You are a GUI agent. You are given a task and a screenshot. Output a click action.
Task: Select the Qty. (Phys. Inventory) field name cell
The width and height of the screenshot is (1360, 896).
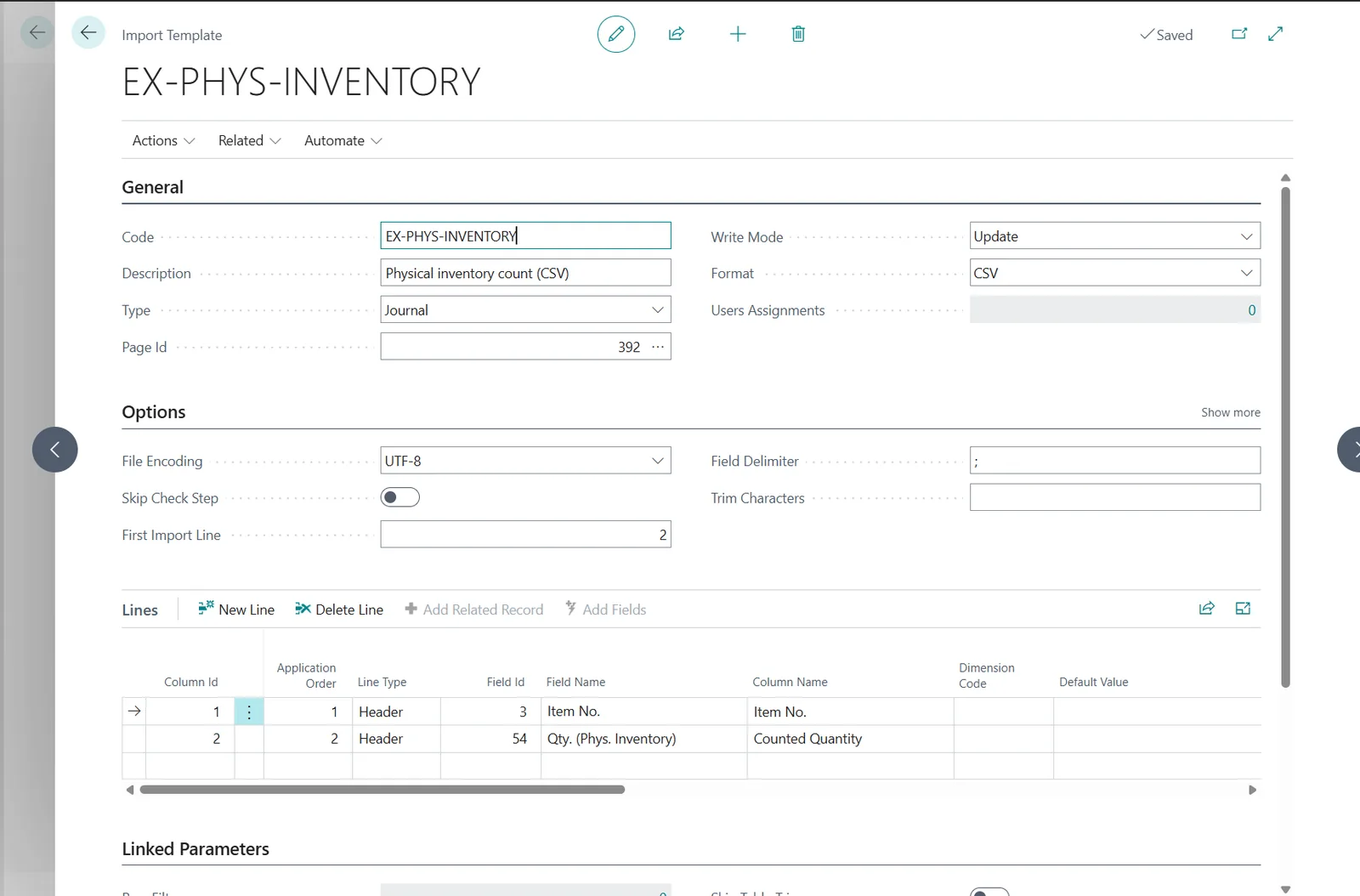click(643, 739)
